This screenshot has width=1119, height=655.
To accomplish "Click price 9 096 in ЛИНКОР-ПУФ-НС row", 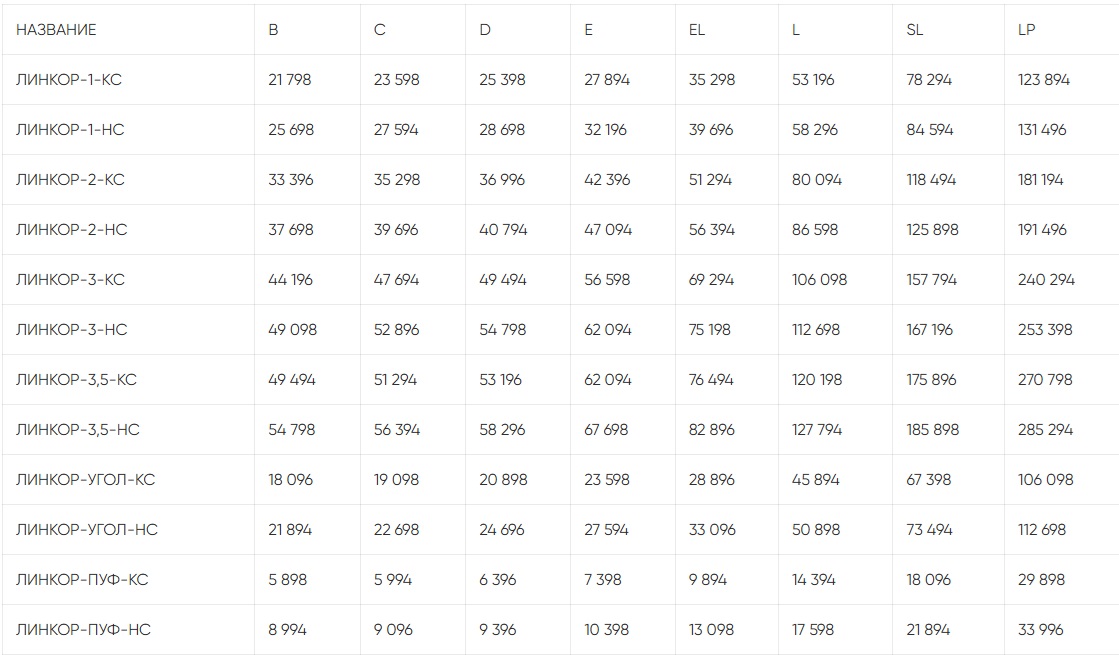I will pyautogui.click(x=393, y=630).
